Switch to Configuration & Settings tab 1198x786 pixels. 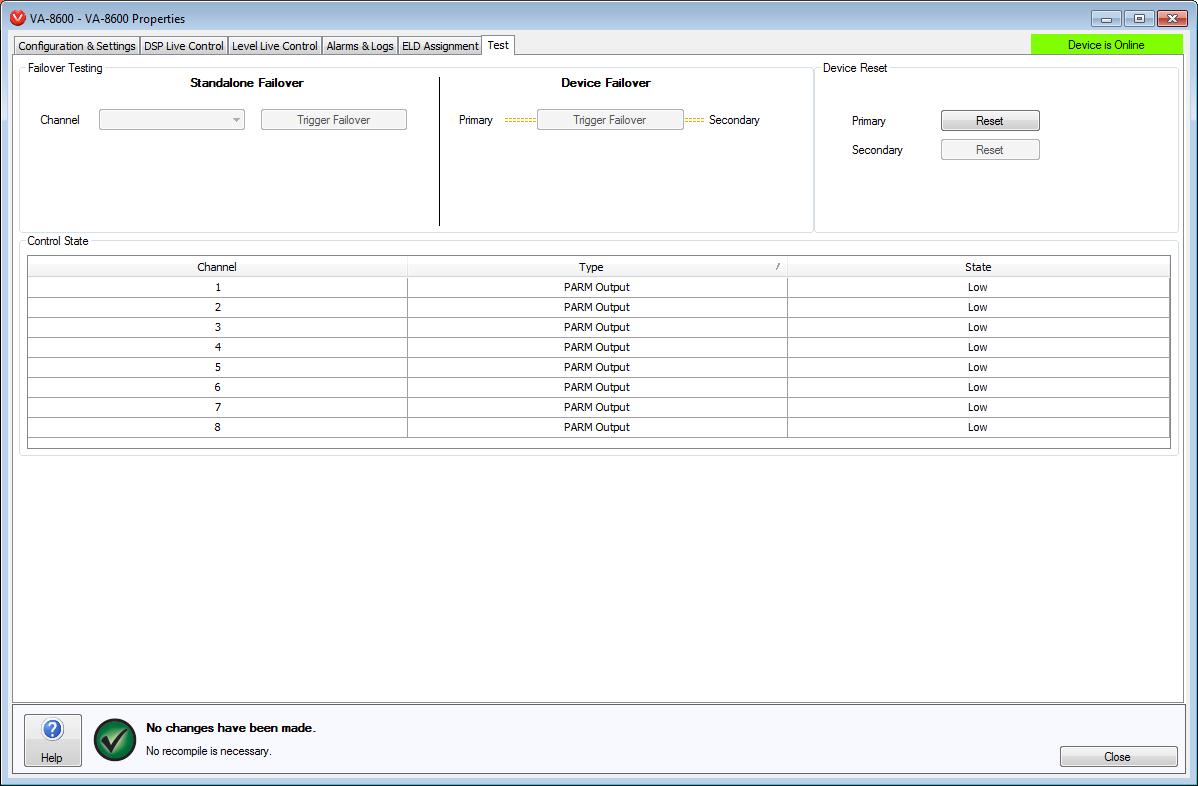[x=76, y=46]
